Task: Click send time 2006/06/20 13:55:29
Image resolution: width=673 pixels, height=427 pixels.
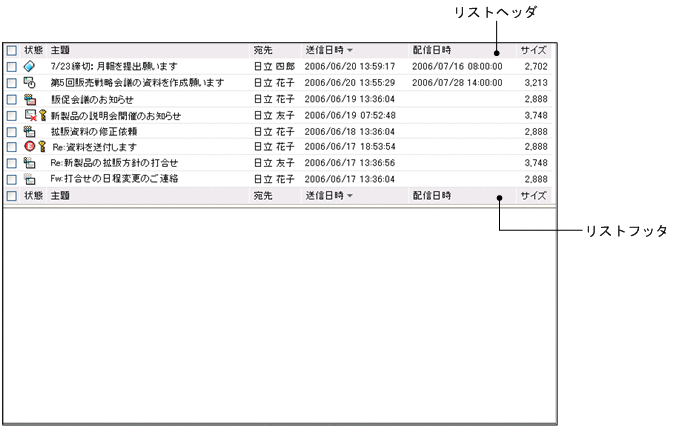Action: pos(350,82)
